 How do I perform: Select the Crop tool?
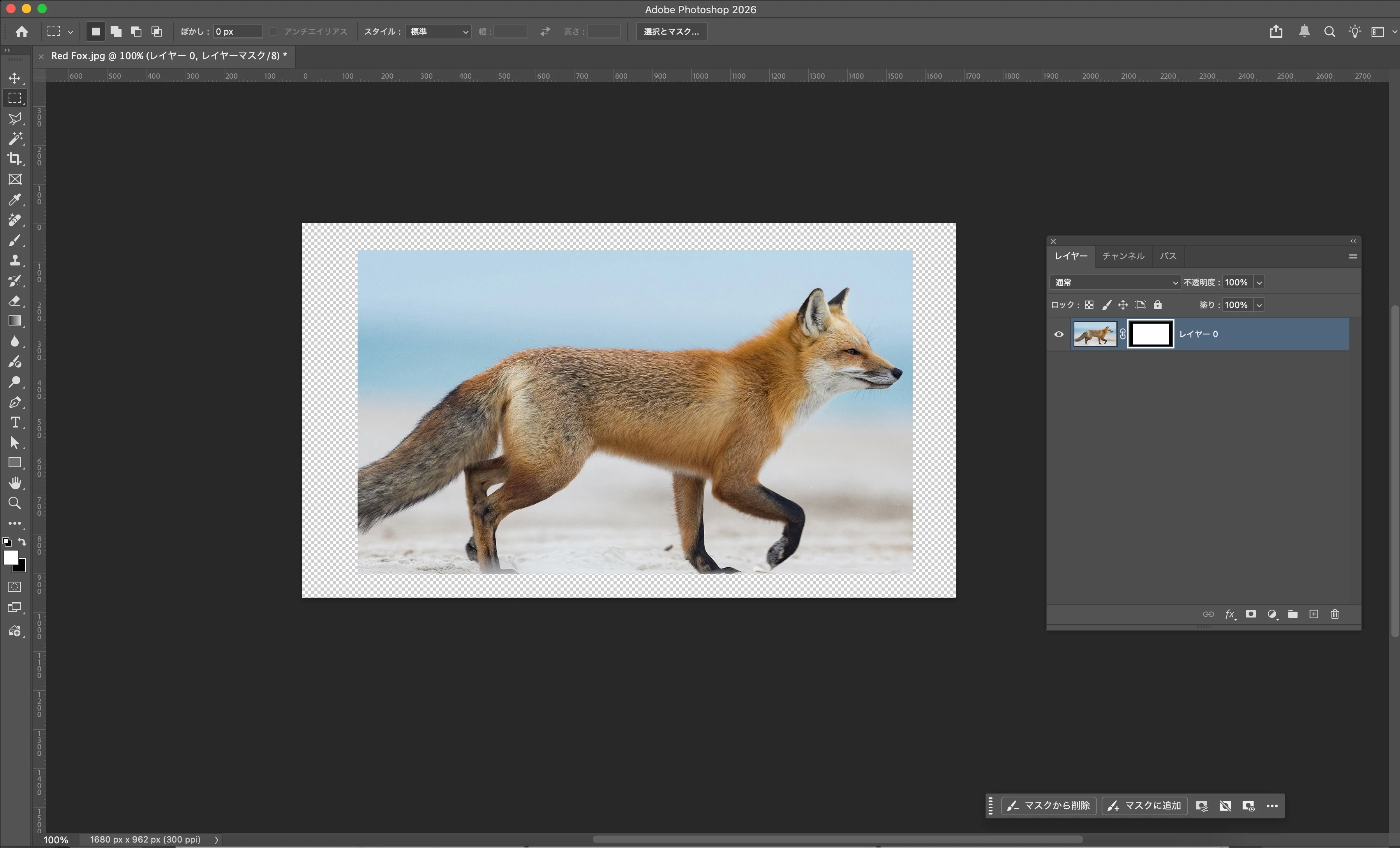pyautogui.click(x=15, y=159)
